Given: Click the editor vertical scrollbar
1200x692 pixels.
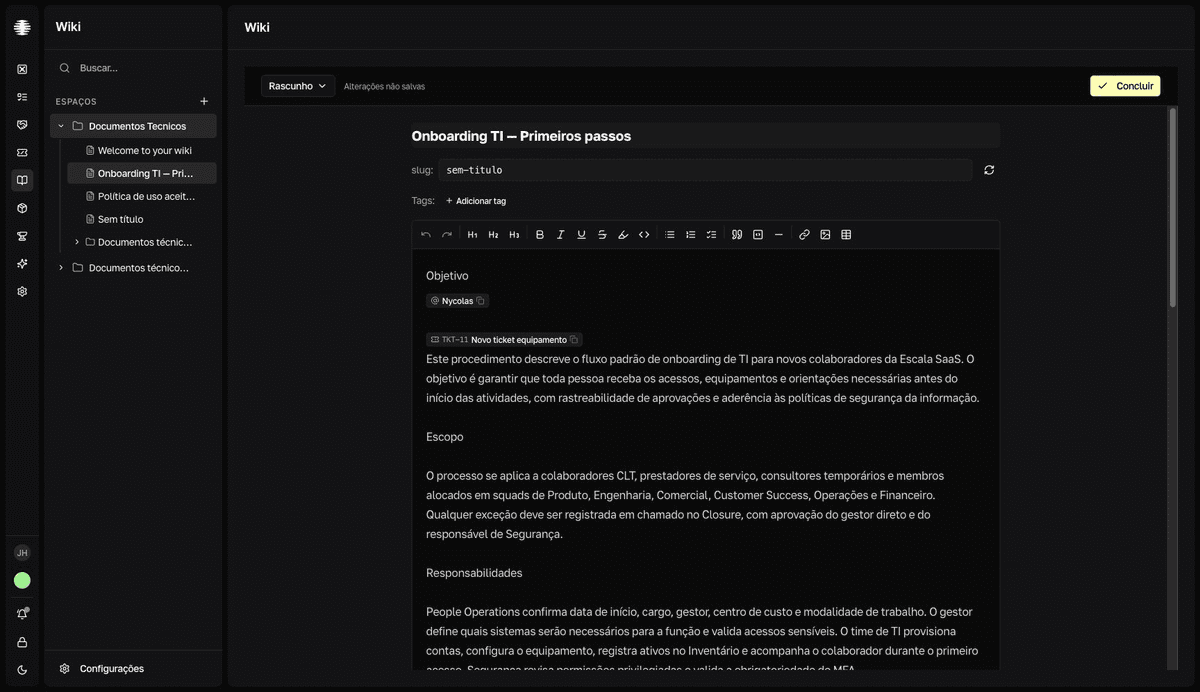Looking at the screenshot, I should [x=1173, y=206].
